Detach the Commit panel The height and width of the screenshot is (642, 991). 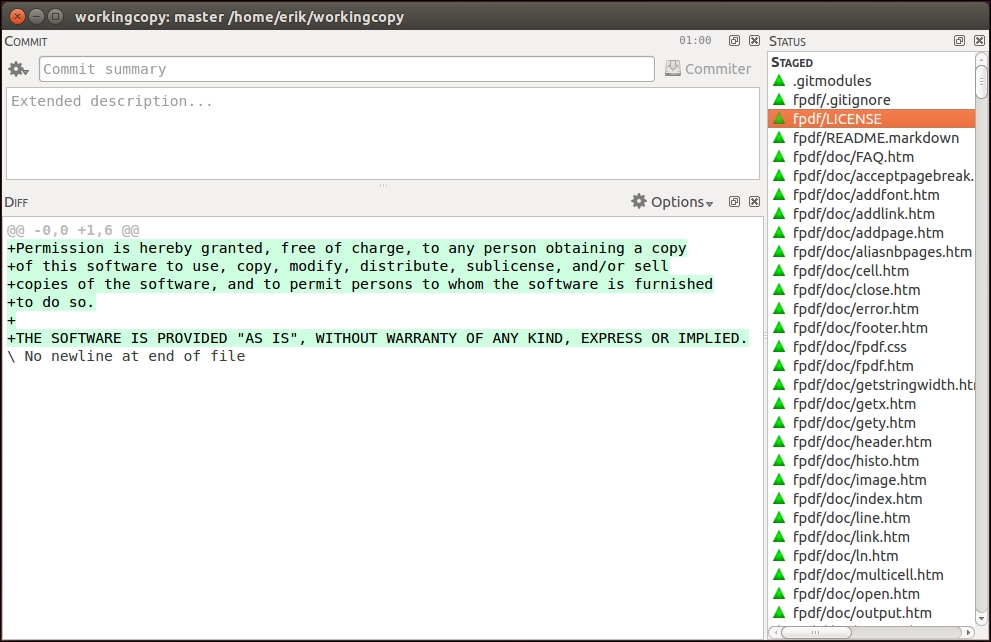tap(734, 40)
